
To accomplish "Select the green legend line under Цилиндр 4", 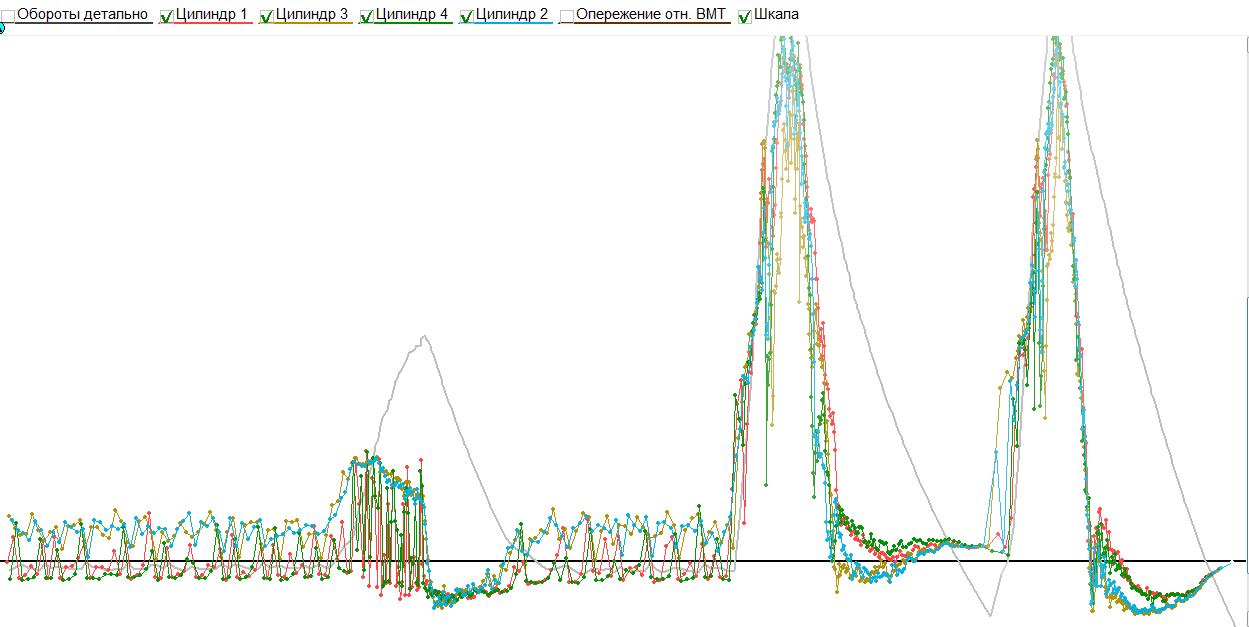I will (x=406, y=24).
